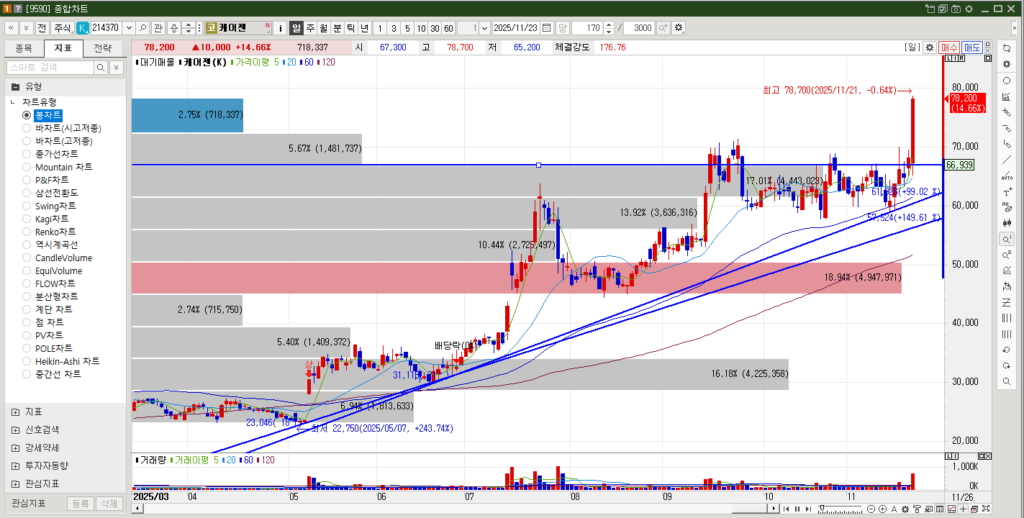
Task: Expand the 신호검색 tree section
Action: [x=15, y=429]
